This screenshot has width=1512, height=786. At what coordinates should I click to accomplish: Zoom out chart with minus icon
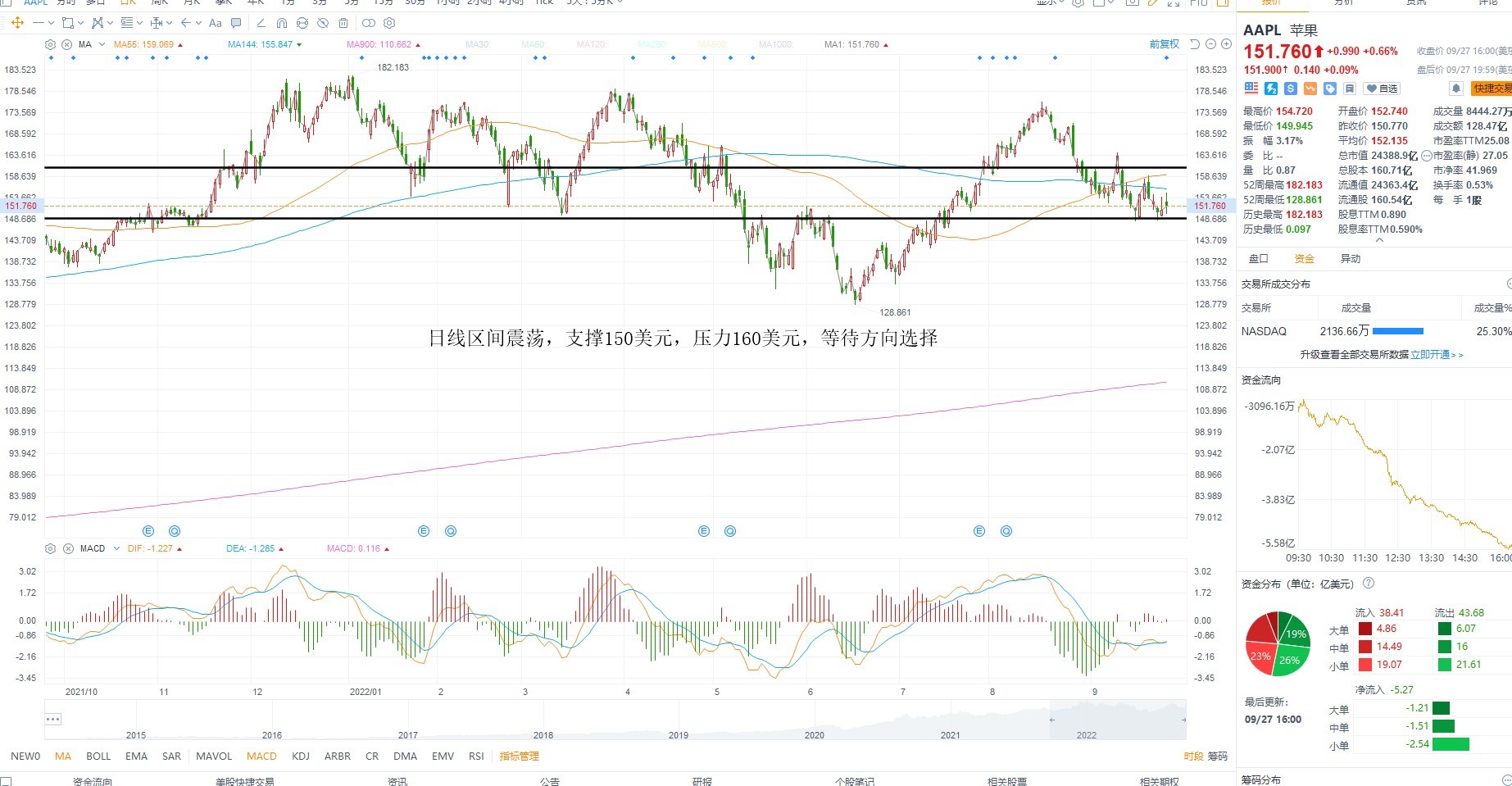(1210, 44)
